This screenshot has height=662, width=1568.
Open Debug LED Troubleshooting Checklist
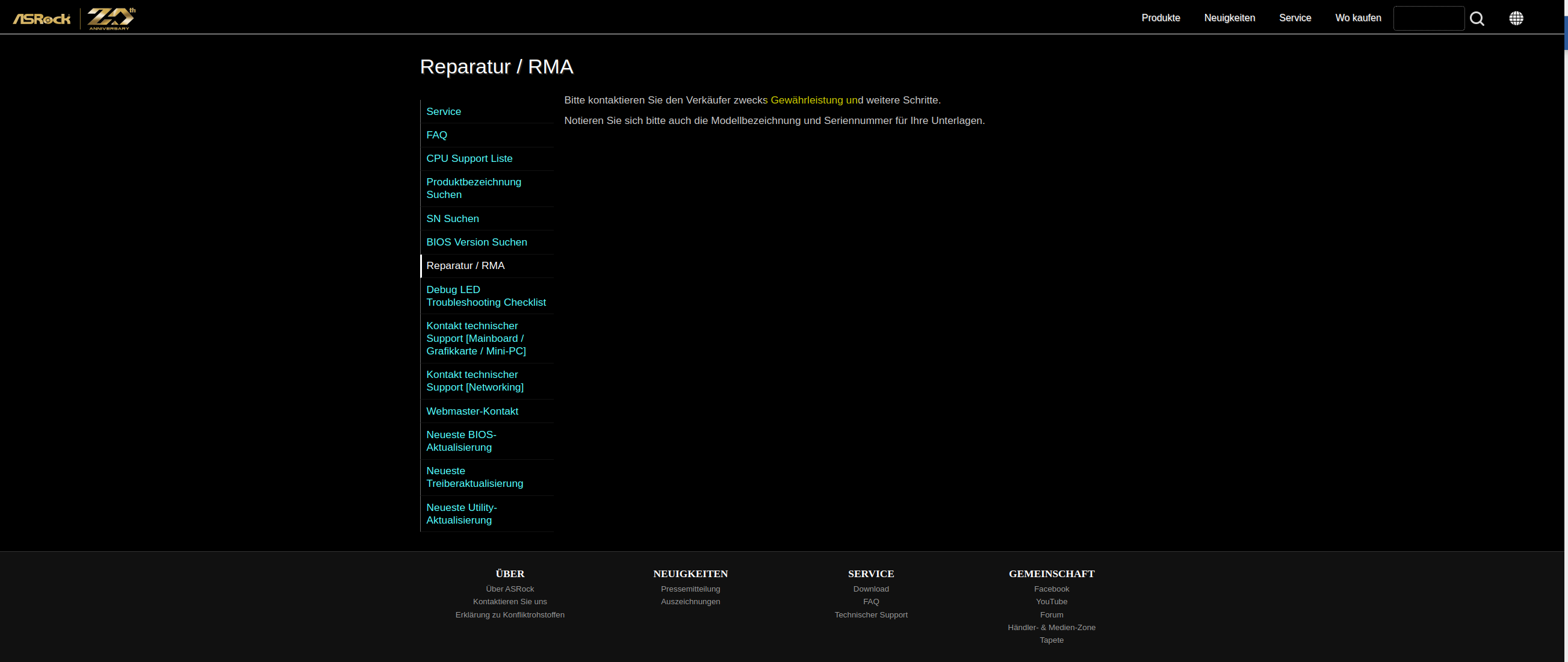click(485, 296)
